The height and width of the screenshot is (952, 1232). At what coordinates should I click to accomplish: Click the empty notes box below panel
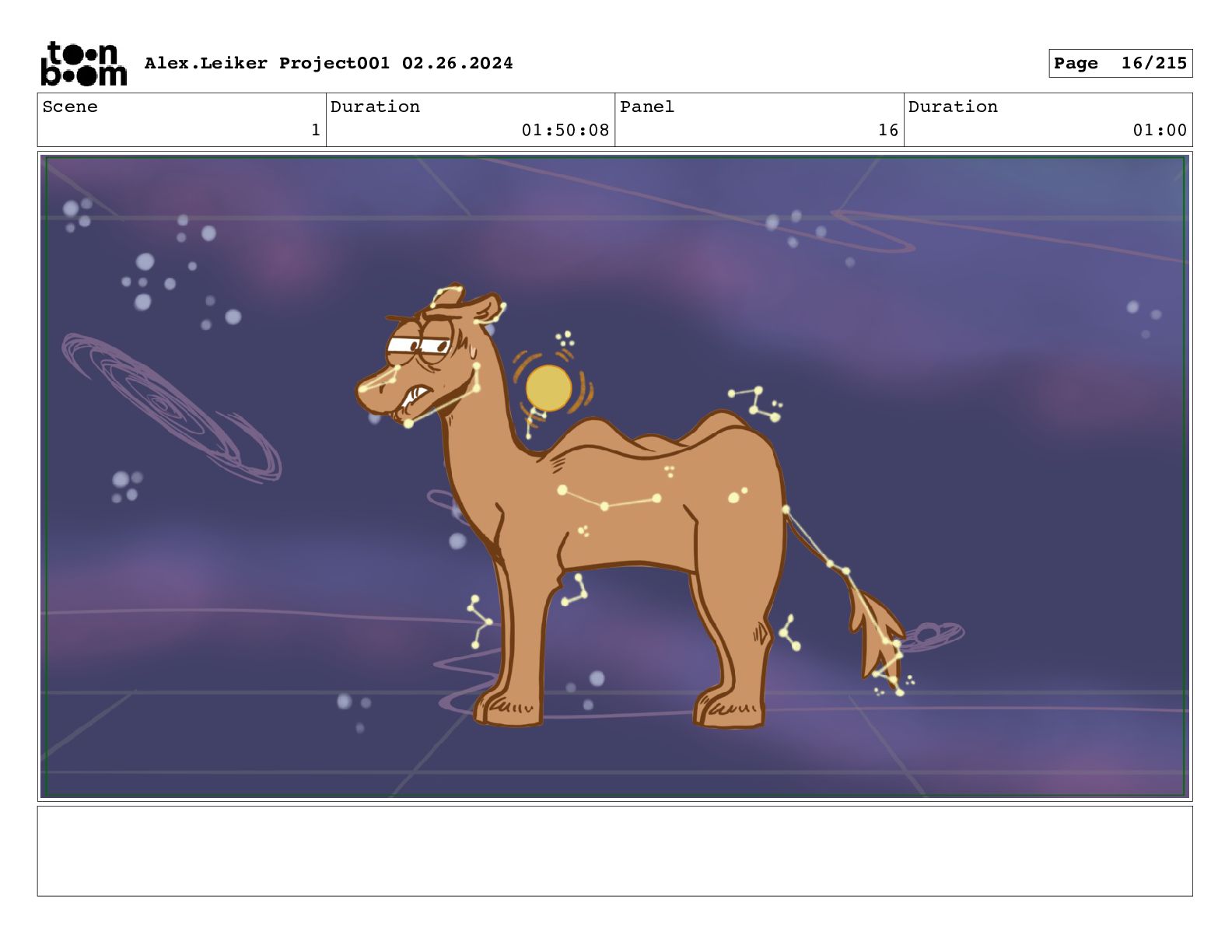(x=614, y=851)
